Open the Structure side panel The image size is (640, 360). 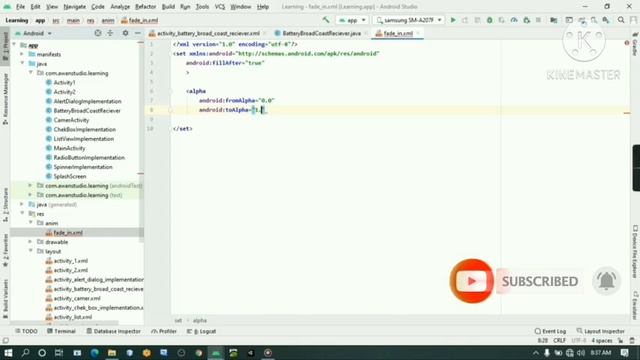pyautogui.click(x=5, y=205)
